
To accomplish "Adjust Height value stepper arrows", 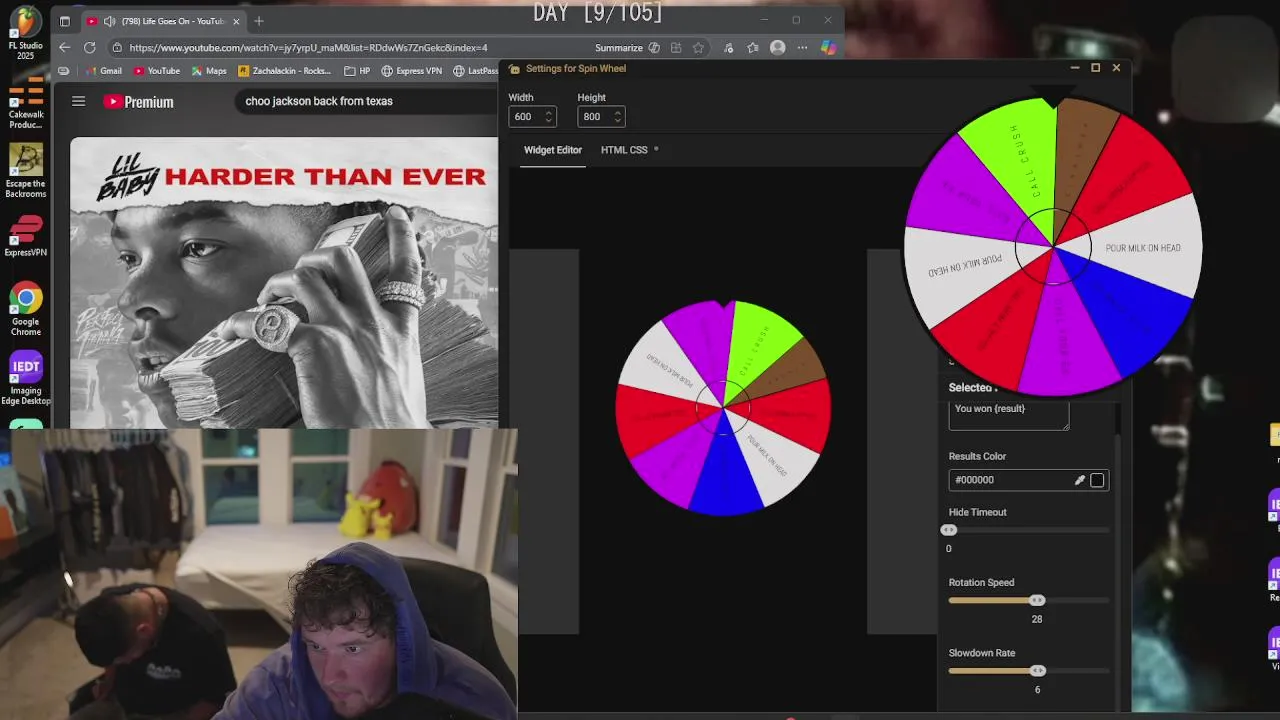I will (x=617, y=117).
